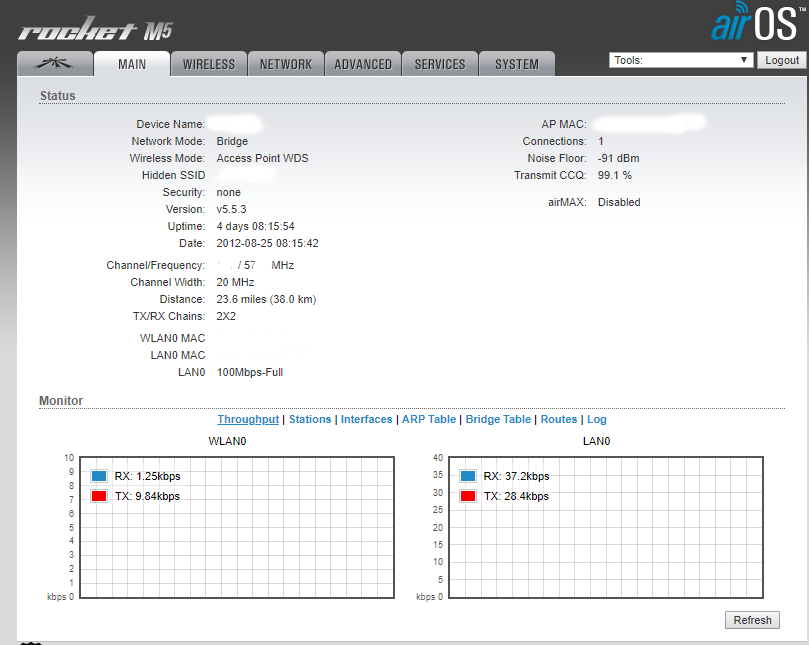Click the airOS logo
The image size is (809, 645).
tap(758, 22)
